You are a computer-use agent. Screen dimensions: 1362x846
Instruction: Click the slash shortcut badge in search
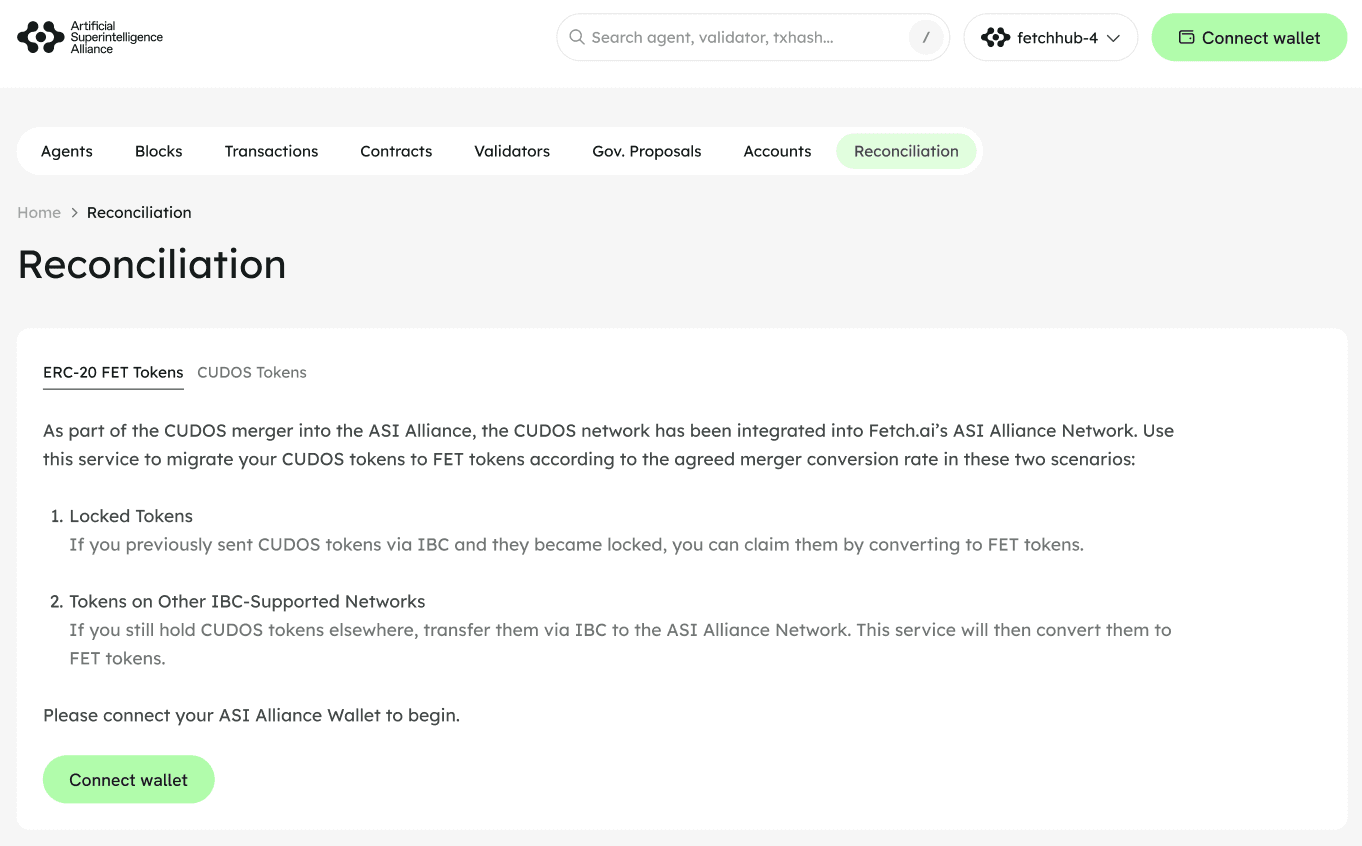click(x=926, y=37)
